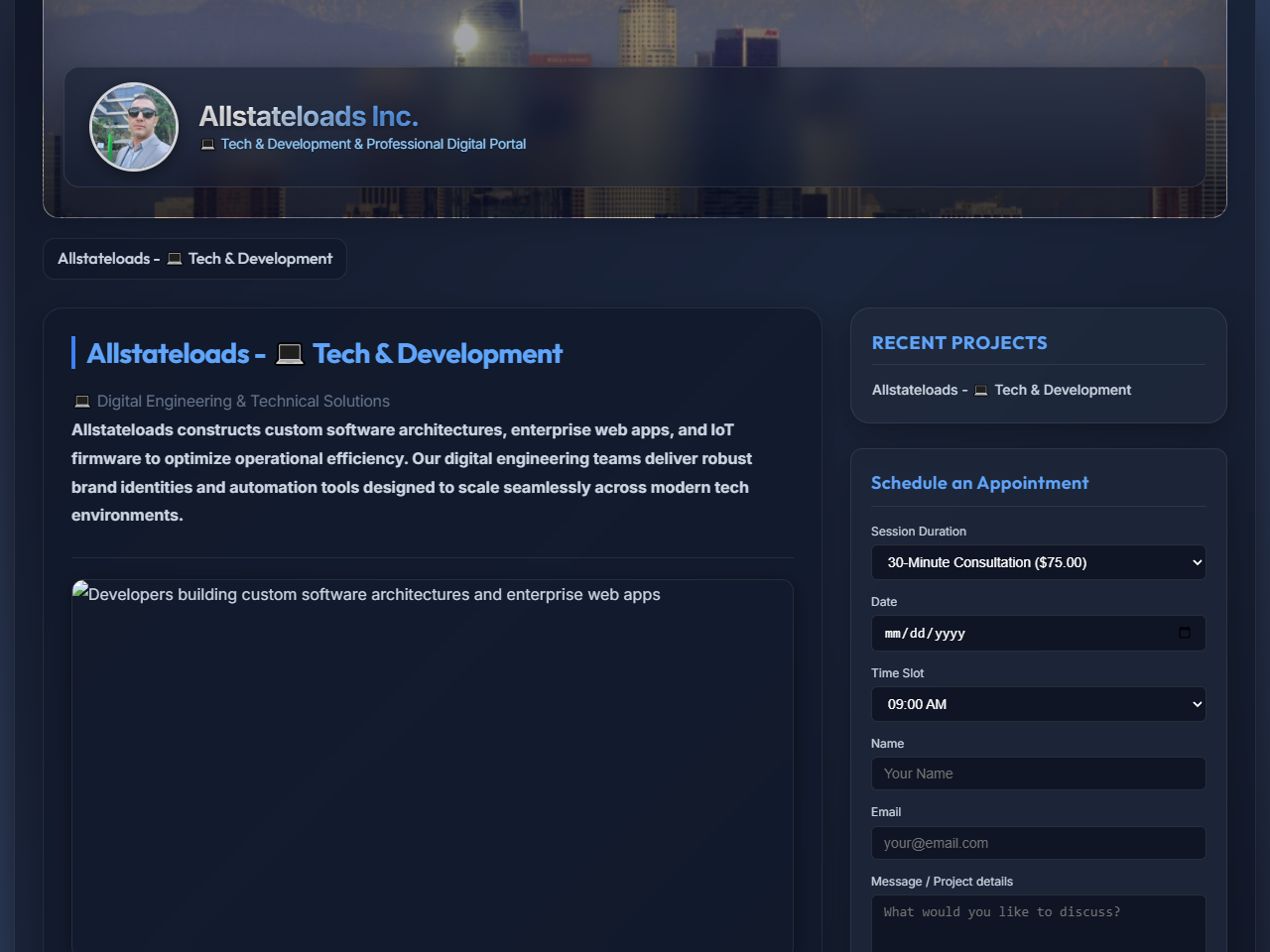
Task: Focus the Email input field
Action: click(1039, 843)
